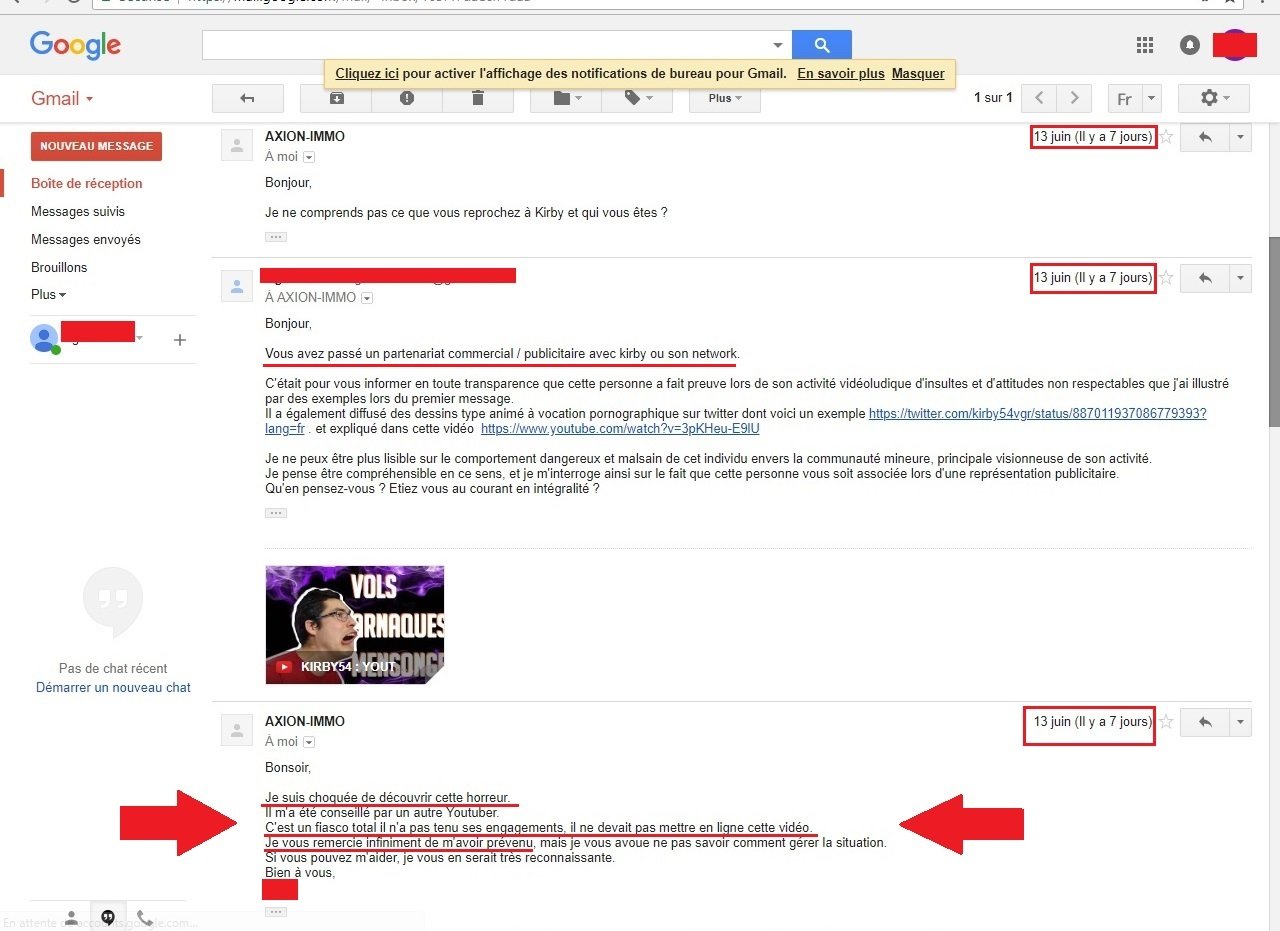Open the notifications bell
This screenshot has height=931, width=1280.
click(1189, 45)
